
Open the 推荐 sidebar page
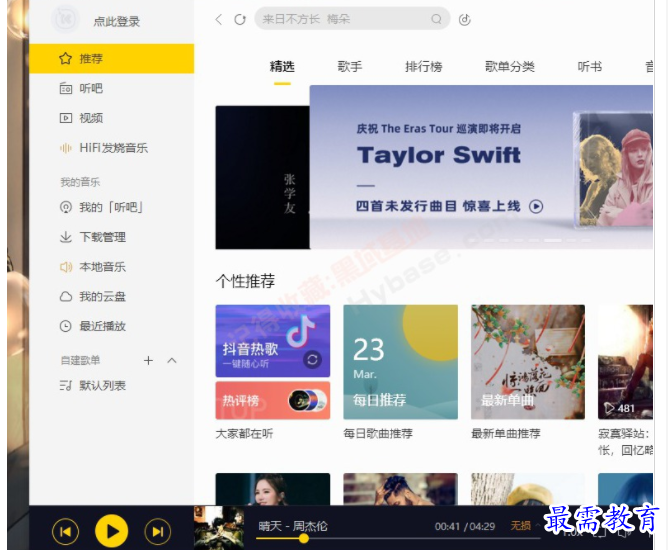112,58
